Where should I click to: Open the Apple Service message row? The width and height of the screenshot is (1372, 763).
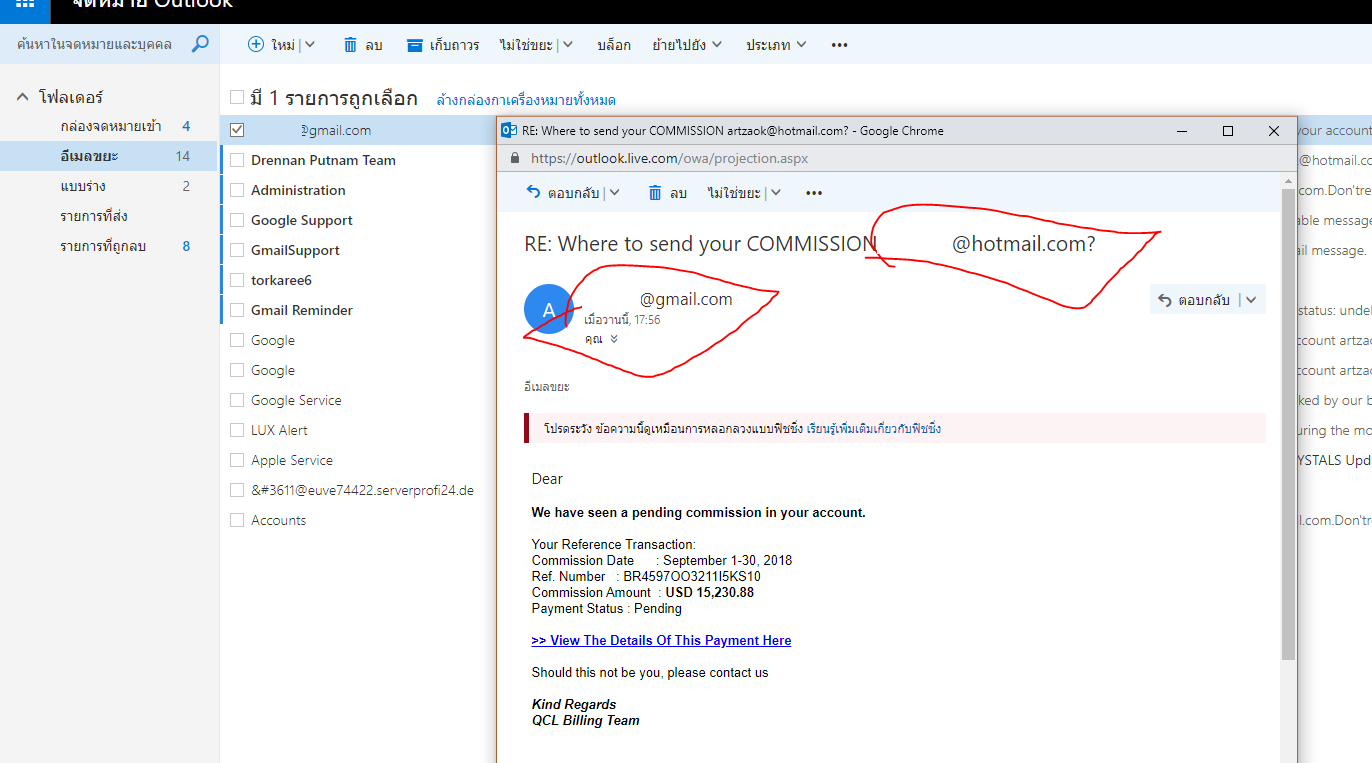click(x=358, y=460)
